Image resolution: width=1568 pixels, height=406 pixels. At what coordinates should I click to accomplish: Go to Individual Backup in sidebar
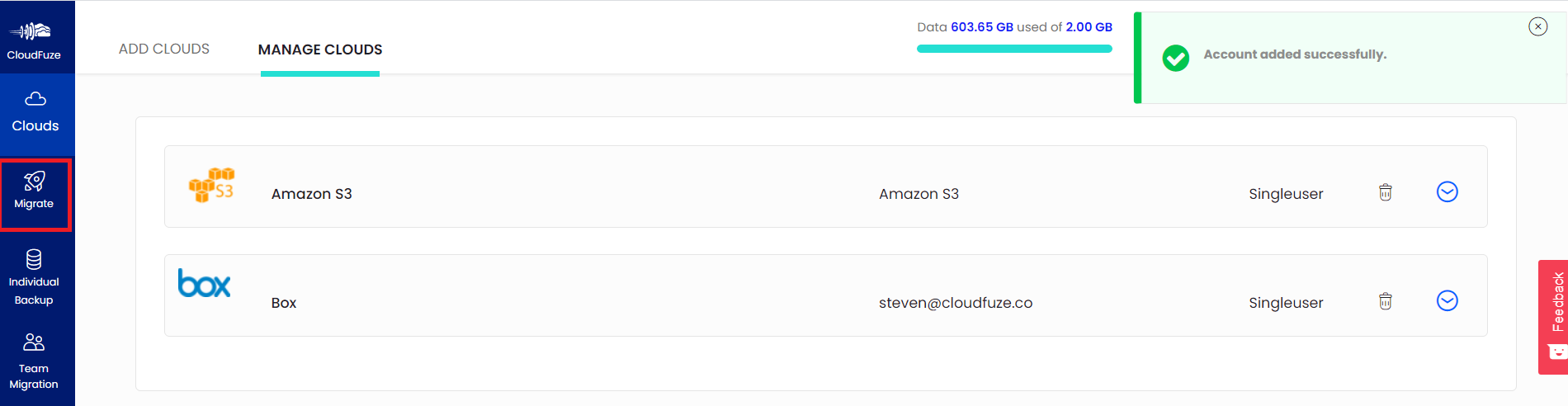(34, 277)
